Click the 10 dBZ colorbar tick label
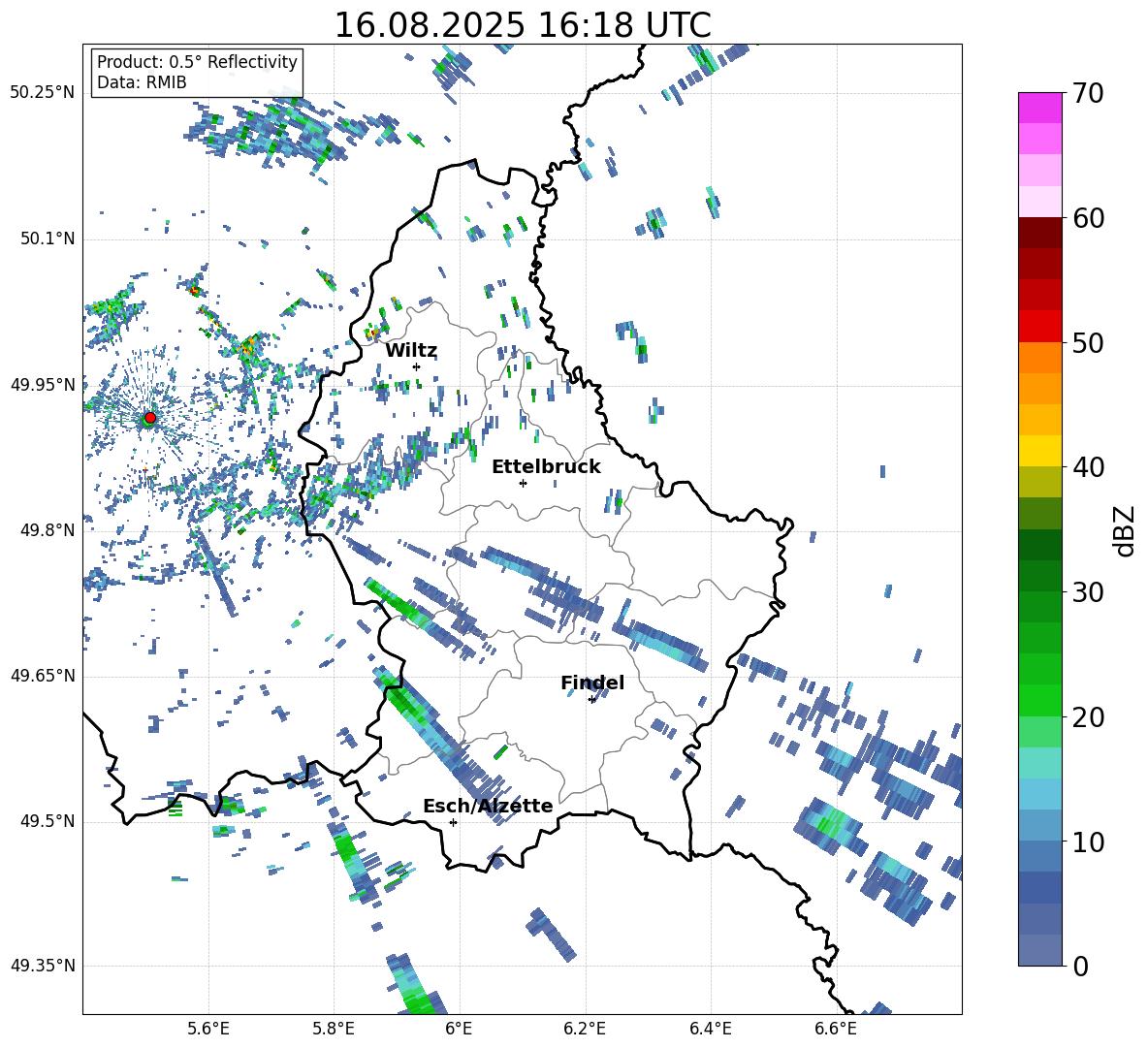Viewport: 1148px width, 1048px height. pyautogui.click(x=1088, y=842)
